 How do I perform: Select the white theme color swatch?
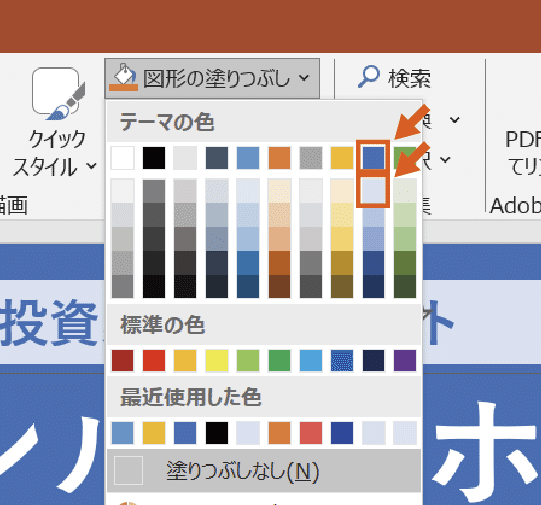pyautogui.click(x=122, y=158)
